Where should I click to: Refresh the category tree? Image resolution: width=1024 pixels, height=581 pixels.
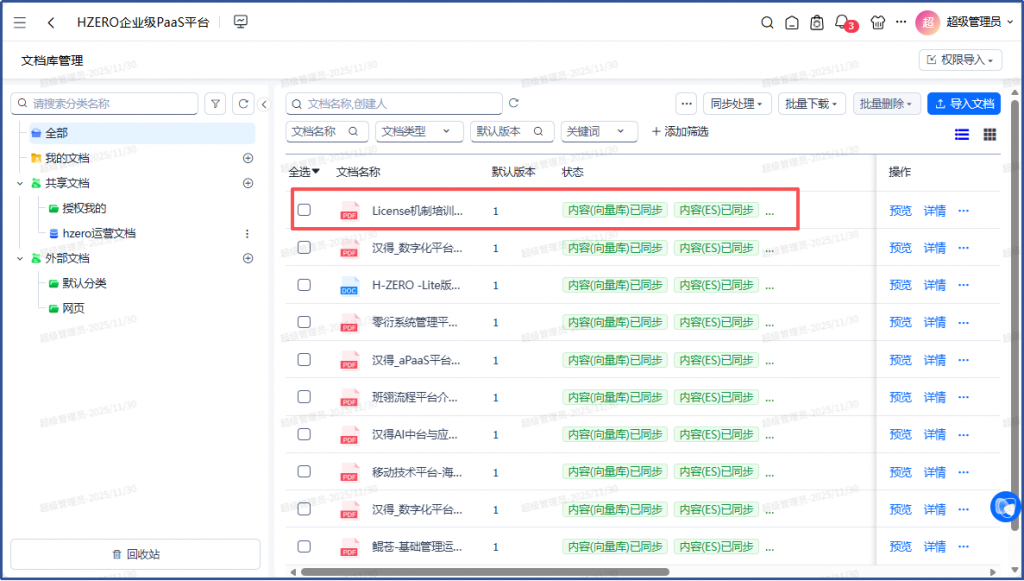click(243, 103)
